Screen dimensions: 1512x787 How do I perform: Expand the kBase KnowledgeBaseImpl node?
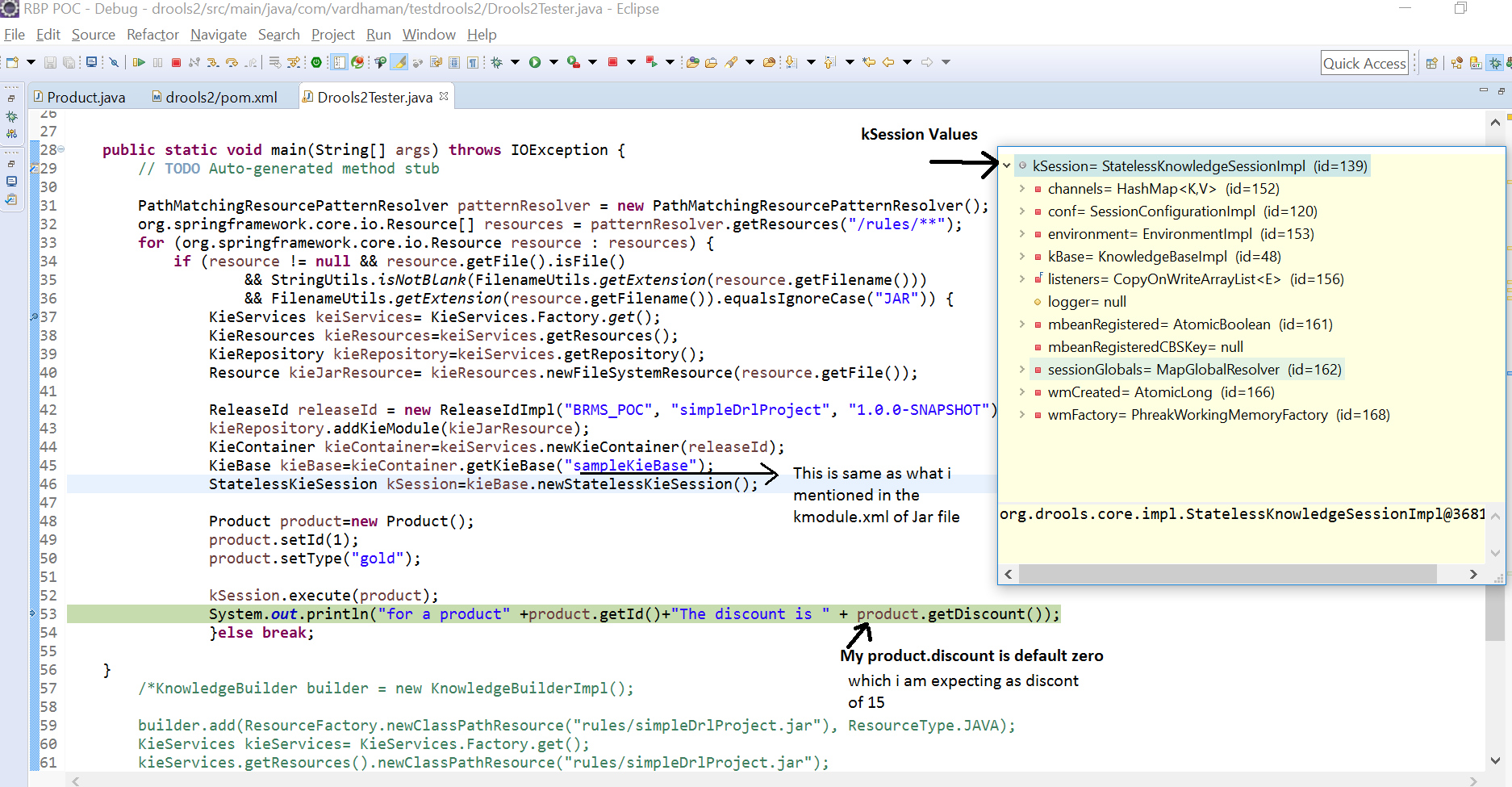[1022, 257]
